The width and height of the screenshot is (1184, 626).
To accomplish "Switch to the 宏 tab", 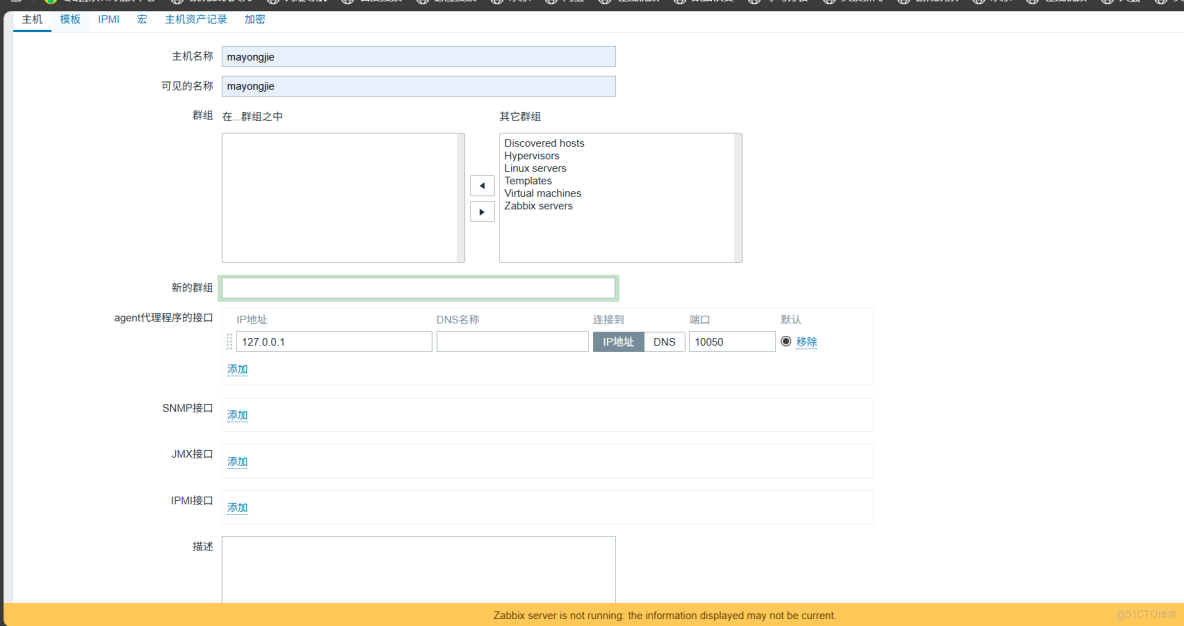I will click(x=142, y=20).
